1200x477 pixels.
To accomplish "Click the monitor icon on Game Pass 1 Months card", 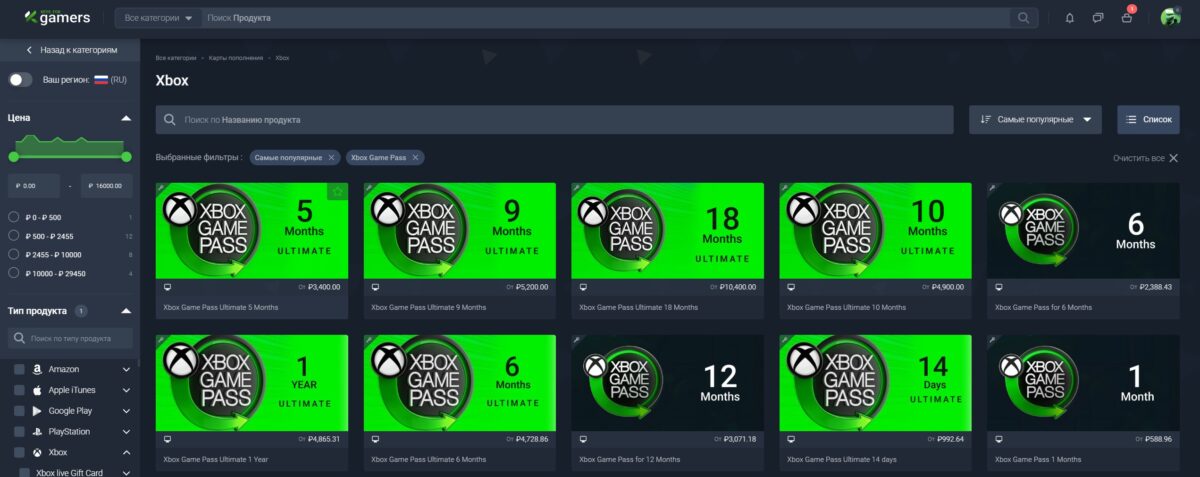I will click(999, 439).
